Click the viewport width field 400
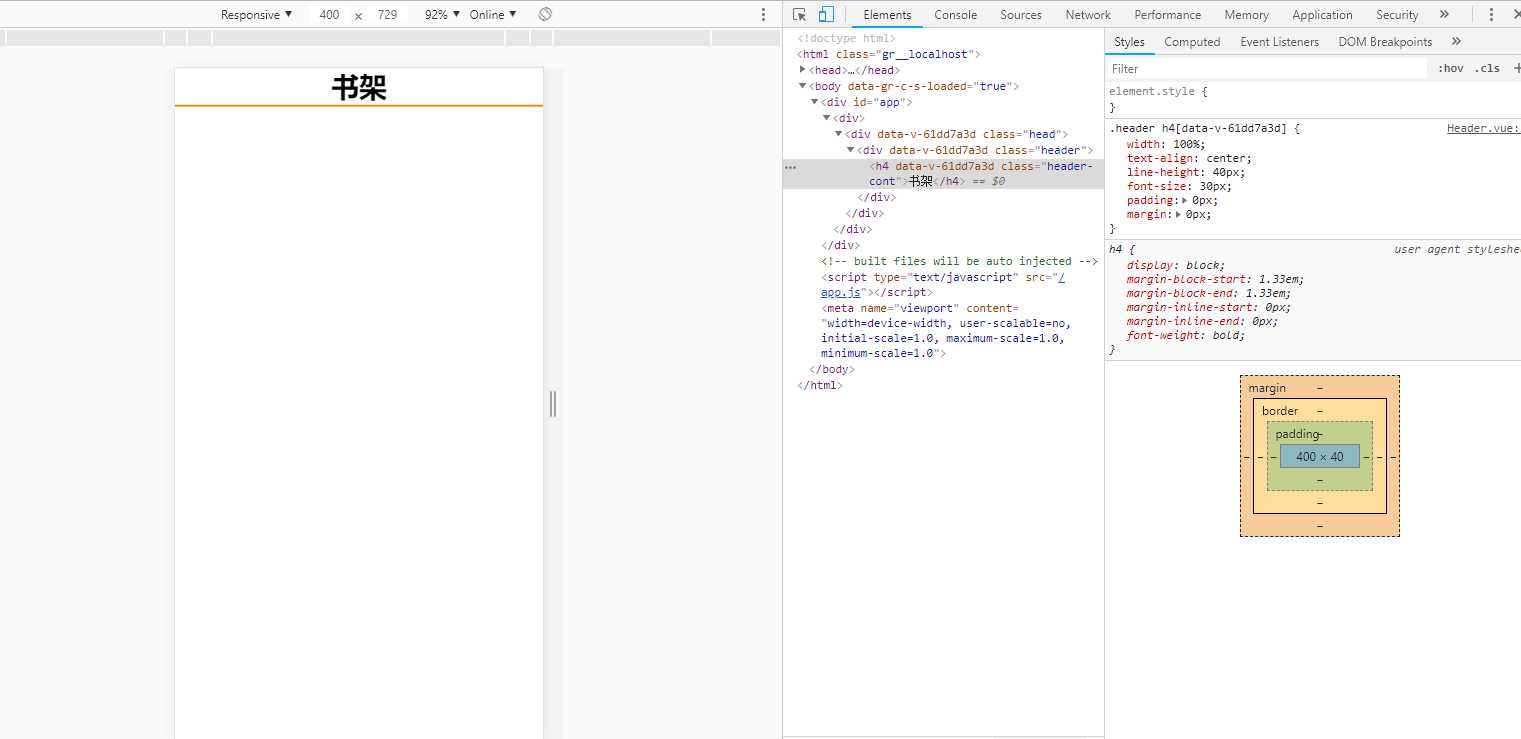The height and width of the screenshot is (739, 1521). coord(329,15)
